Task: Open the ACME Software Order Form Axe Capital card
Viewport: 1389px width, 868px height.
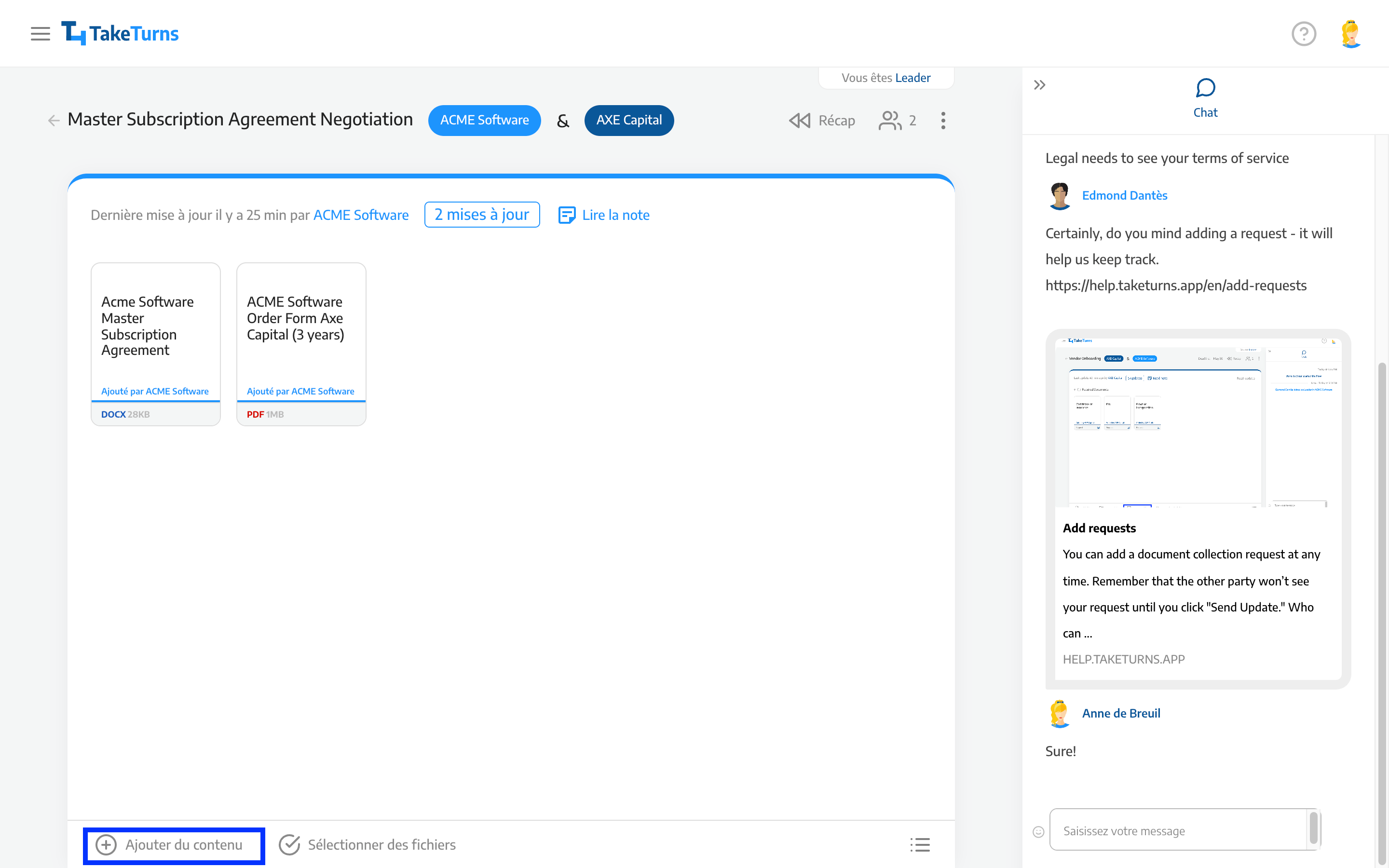Action: tap(301, 344)
